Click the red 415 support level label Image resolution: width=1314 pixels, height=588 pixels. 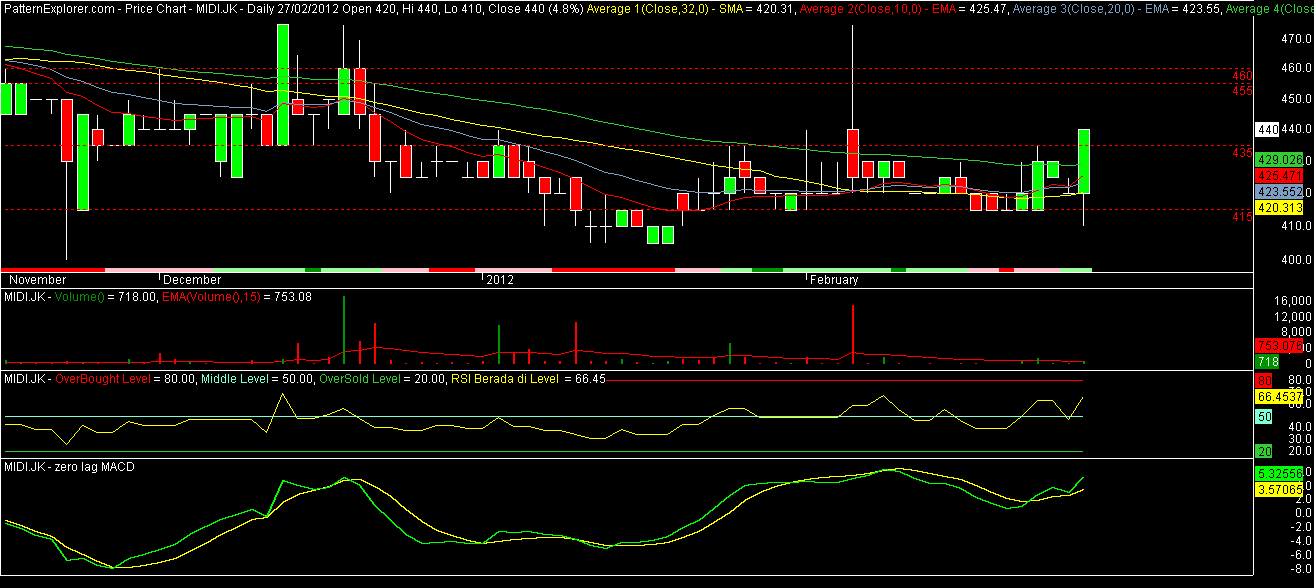coord(1242,216)
